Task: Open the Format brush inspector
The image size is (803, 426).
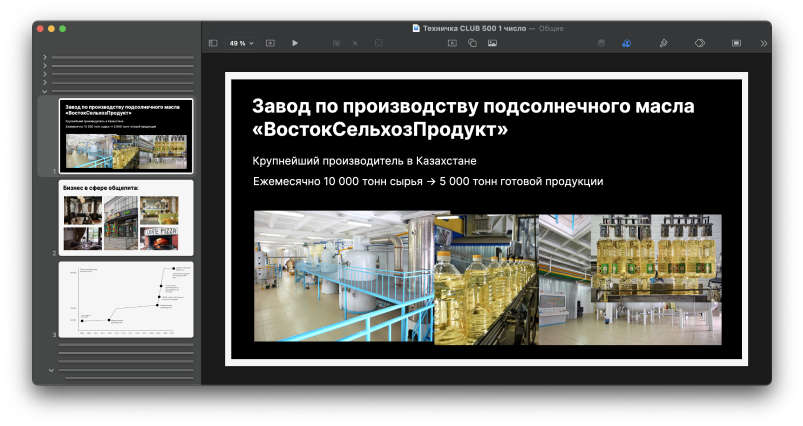Action: tap(664, 44)
